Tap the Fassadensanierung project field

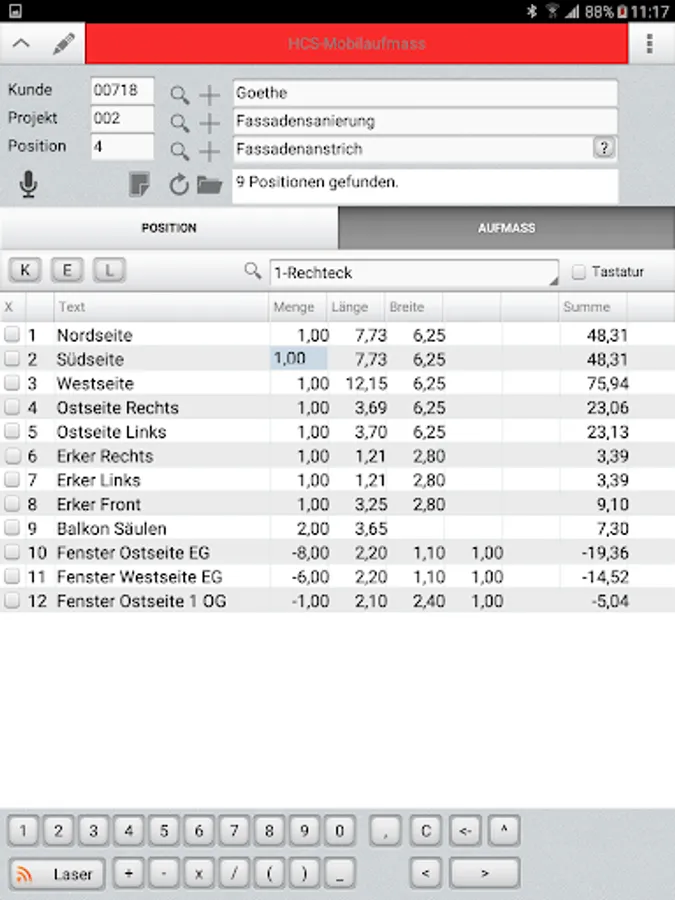[425, 121]
